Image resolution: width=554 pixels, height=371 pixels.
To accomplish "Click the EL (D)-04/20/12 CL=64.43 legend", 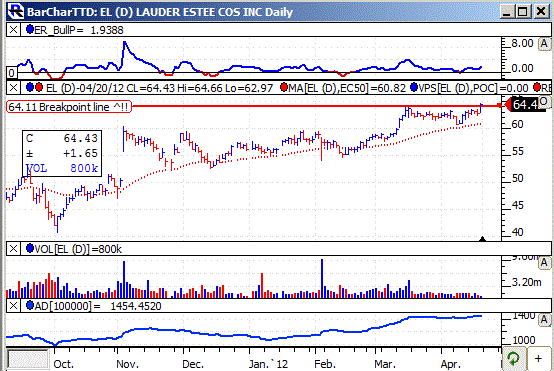I will pyautogui.click(x=159, y=88).
